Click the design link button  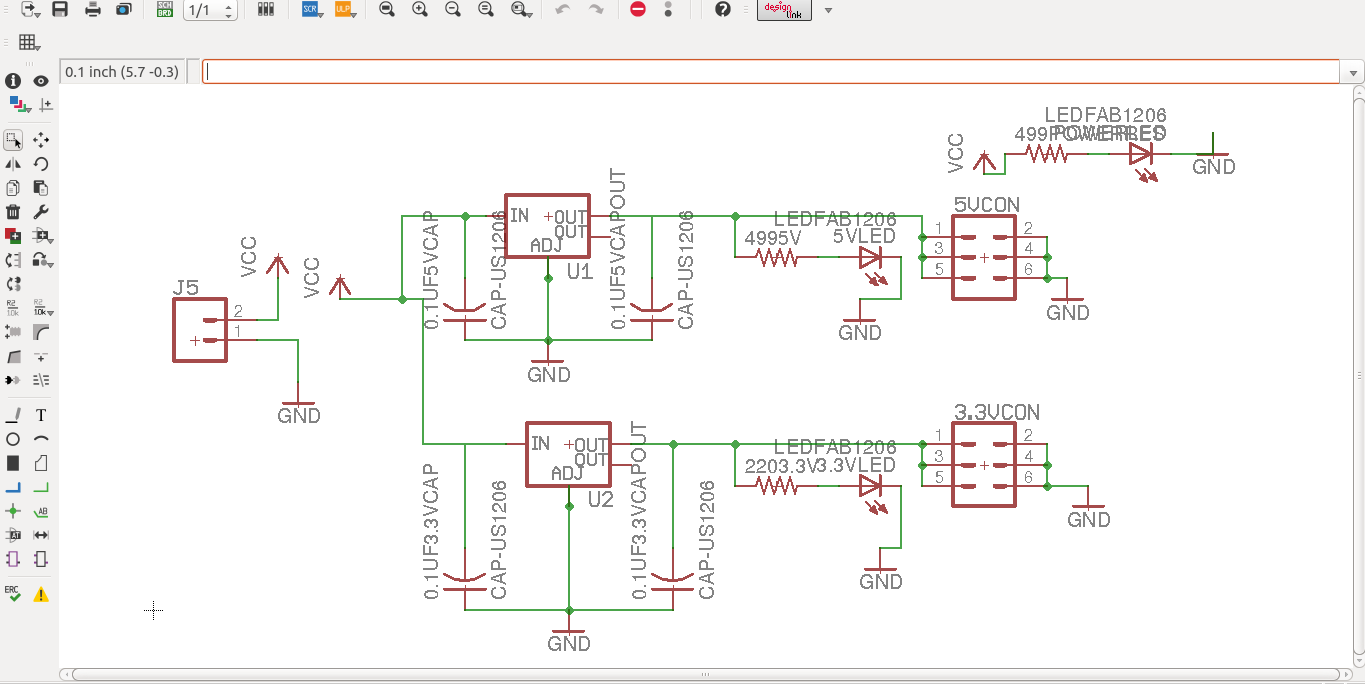pos(784,10)
